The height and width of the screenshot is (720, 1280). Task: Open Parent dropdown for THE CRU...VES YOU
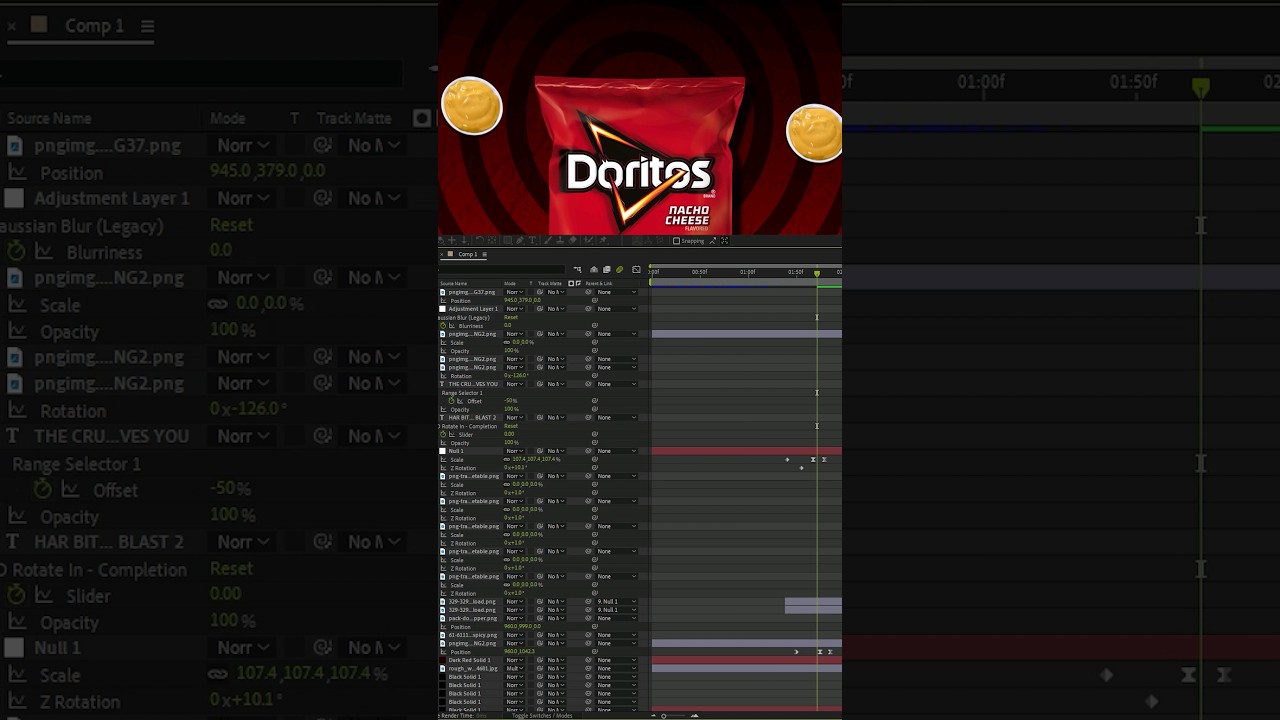pyautogui.click(x=616, y=384)
